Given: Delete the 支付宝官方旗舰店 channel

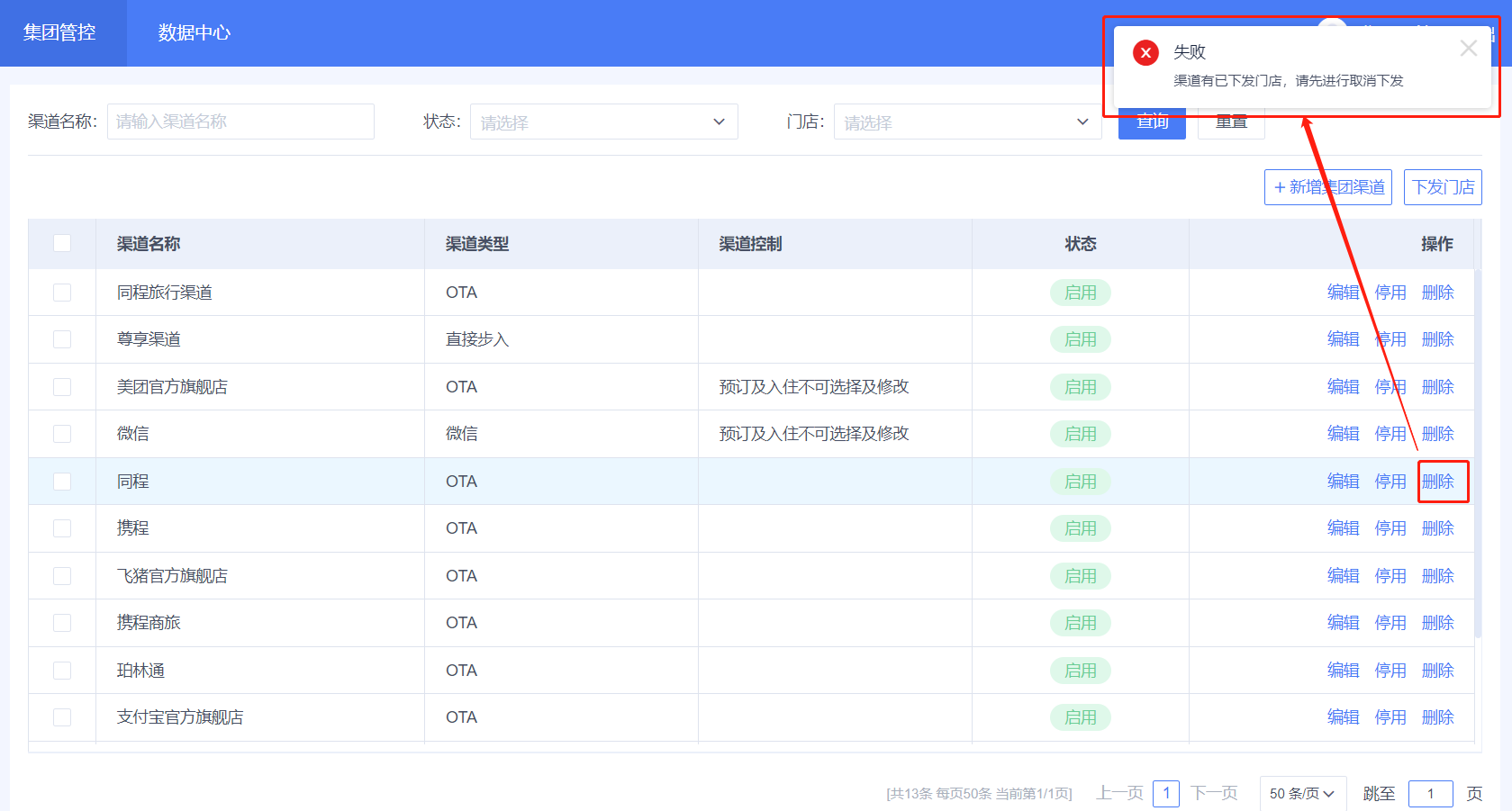Looking at the screenshot, I should 1438,717.
